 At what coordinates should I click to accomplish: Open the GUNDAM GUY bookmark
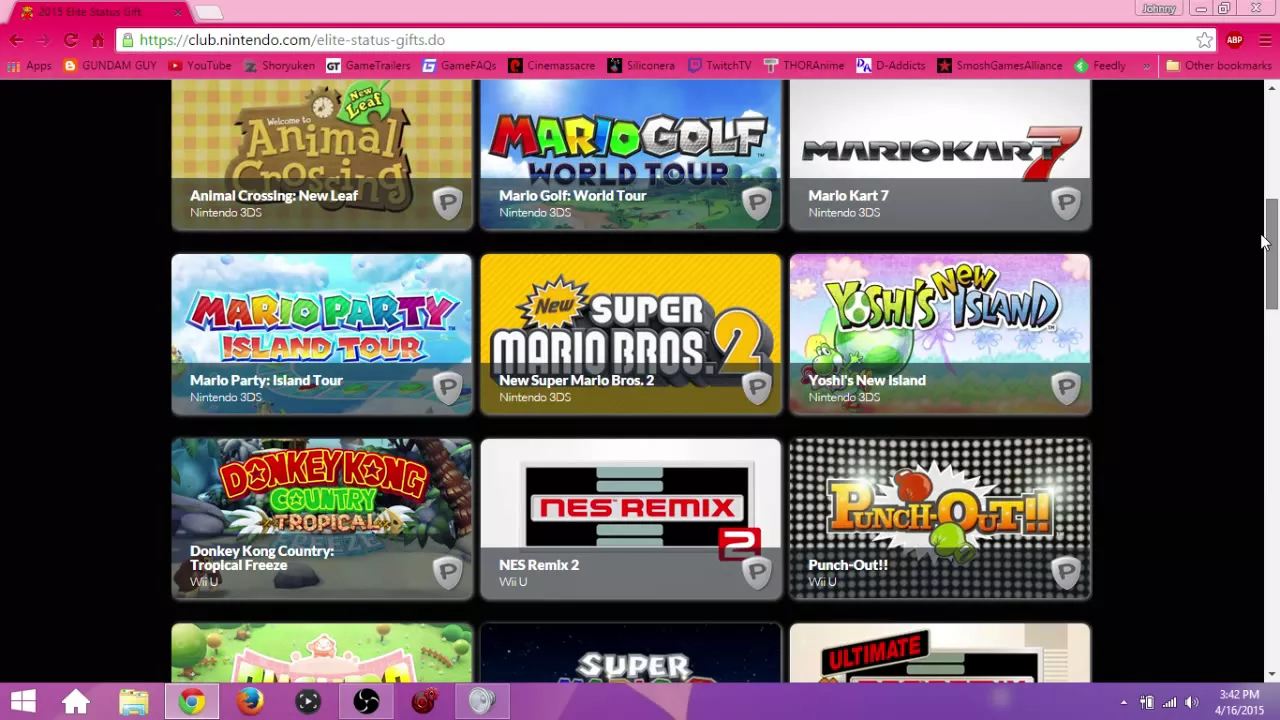[x=109, y=66]
